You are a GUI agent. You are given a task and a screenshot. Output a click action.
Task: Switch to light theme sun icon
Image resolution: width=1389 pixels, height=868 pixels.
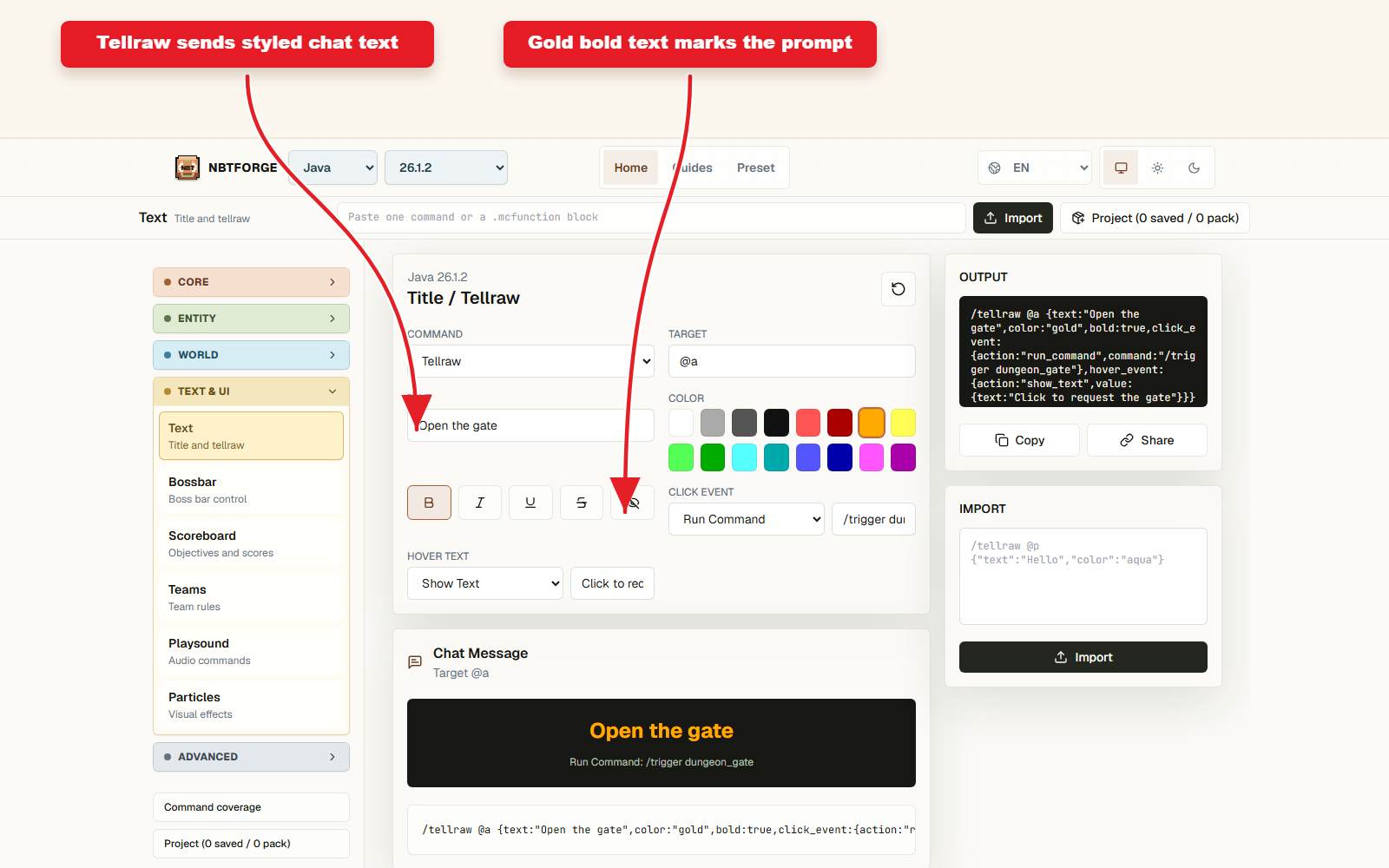[x=1157, y=168]
